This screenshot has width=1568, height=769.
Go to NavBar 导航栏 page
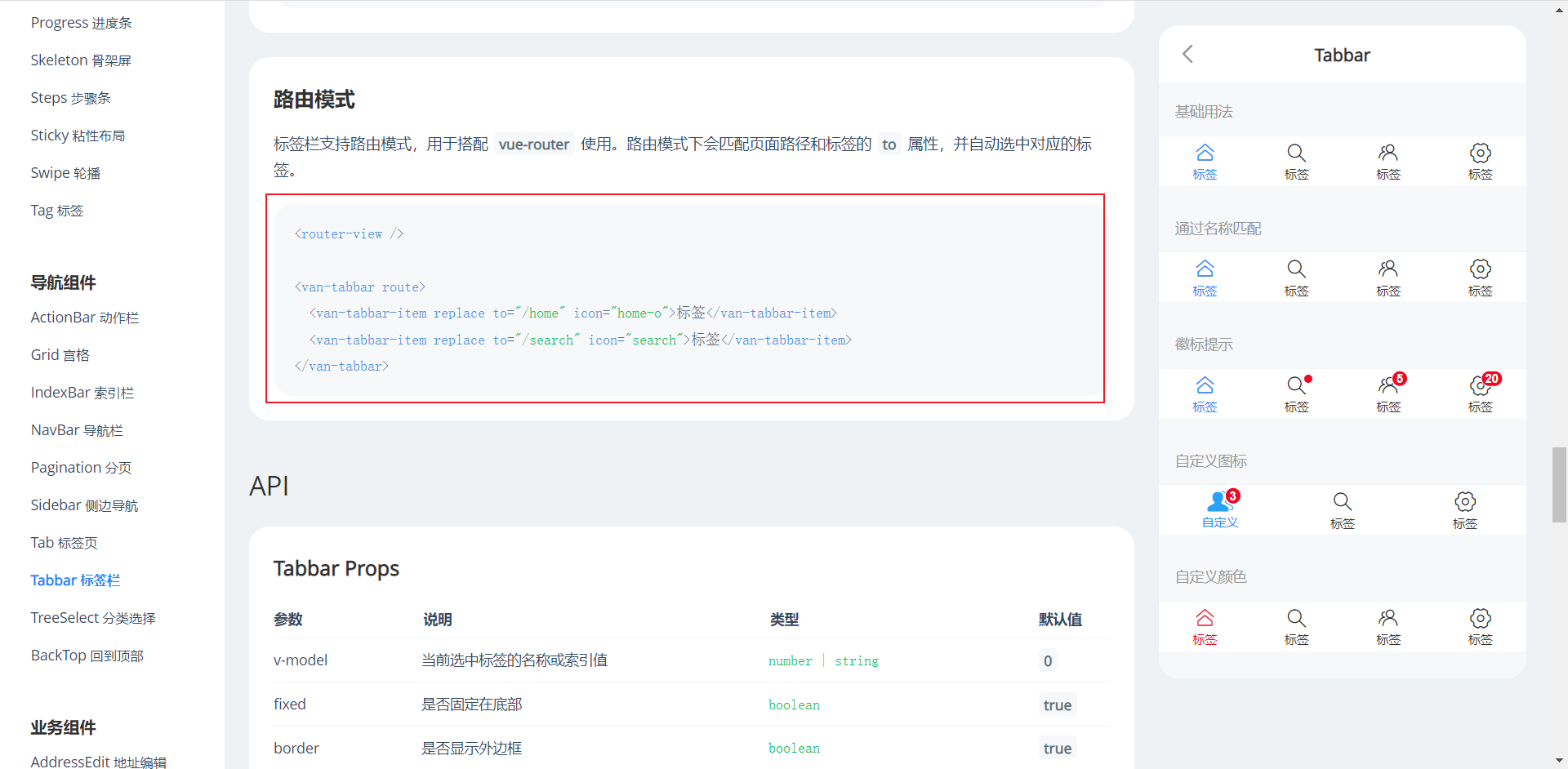[x=77, y=430]
